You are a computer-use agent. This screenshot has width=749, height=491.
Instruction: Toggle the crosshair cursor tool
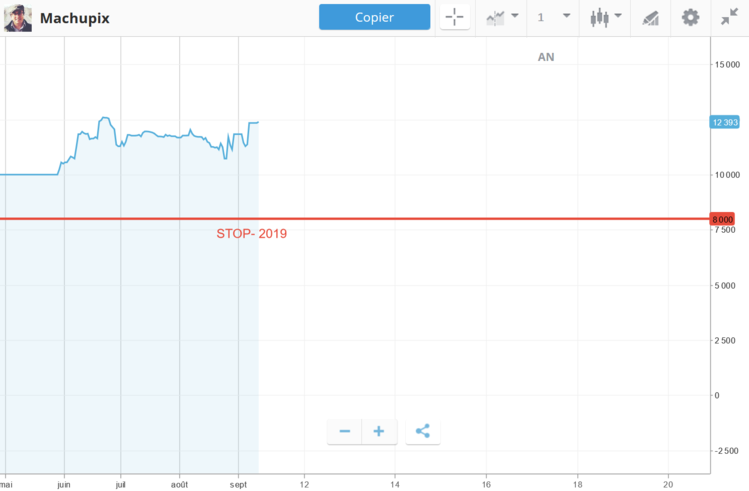click(x=454, y=17)
